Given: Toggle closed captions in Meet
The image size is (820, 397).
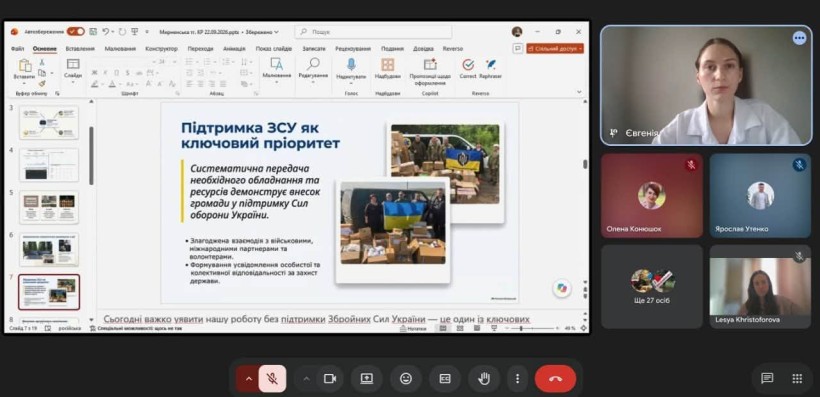Looking at the screenshot, I should click(x=445, y=379).
